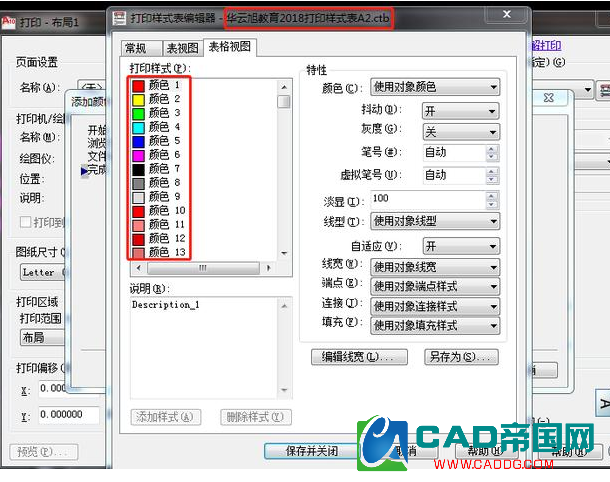Click the '颜色 11' list row

tap(159, 225)
